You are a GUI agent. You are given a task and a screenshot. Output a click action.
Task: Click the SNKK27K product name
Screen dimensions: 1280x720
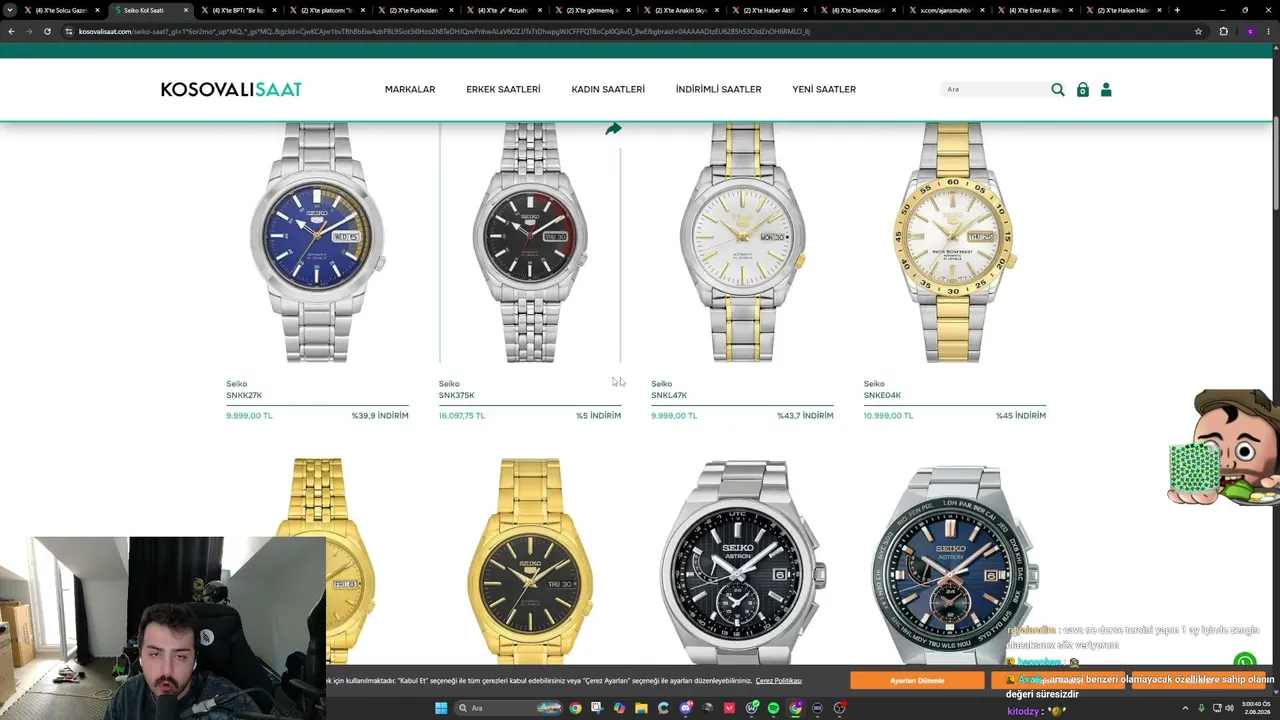tap(244, 396)
